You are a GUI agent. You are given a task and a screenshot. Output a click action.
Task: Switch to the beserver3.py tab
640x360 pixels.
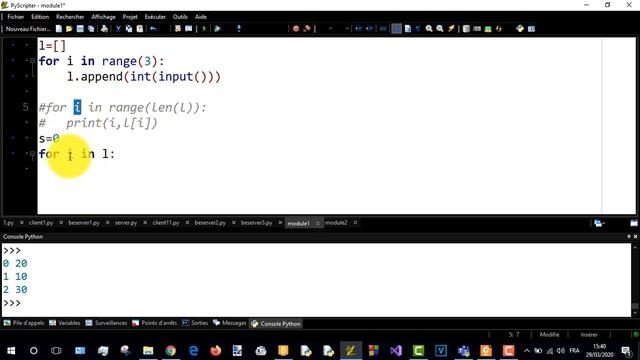(256, 223)
